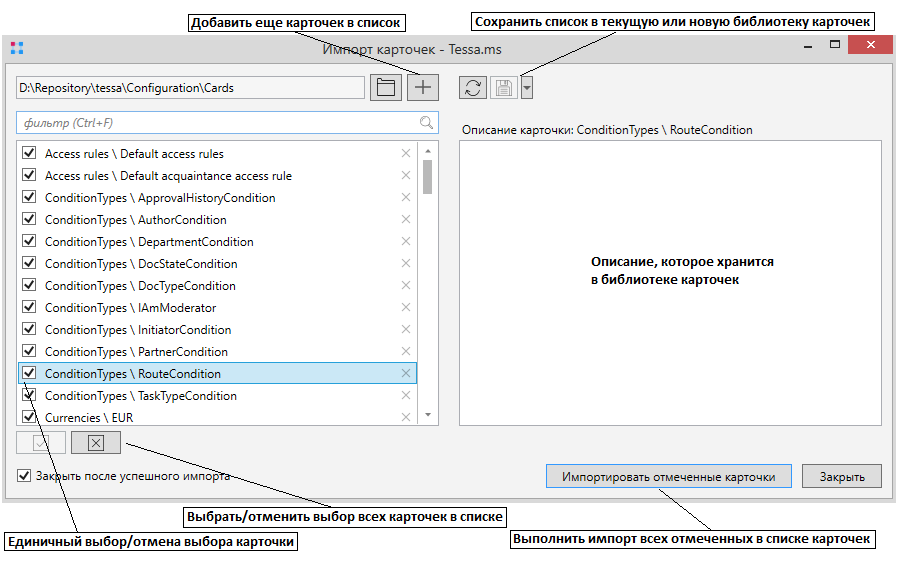
Task: Click the uncheck all cards icon button
Action: coord(95,442)
